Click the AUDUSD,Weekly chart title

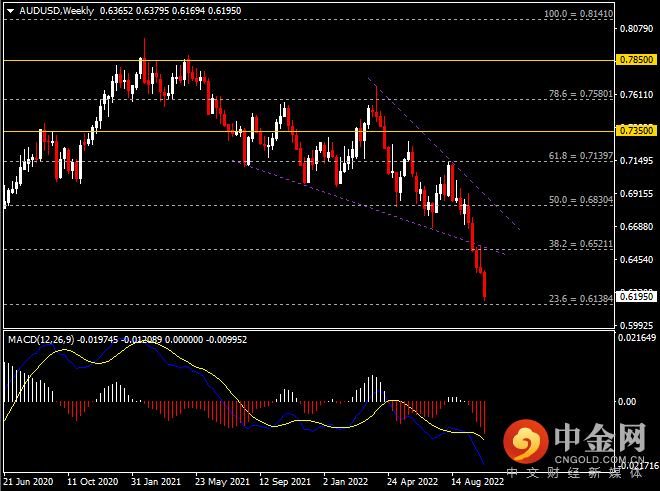[56, 11]
